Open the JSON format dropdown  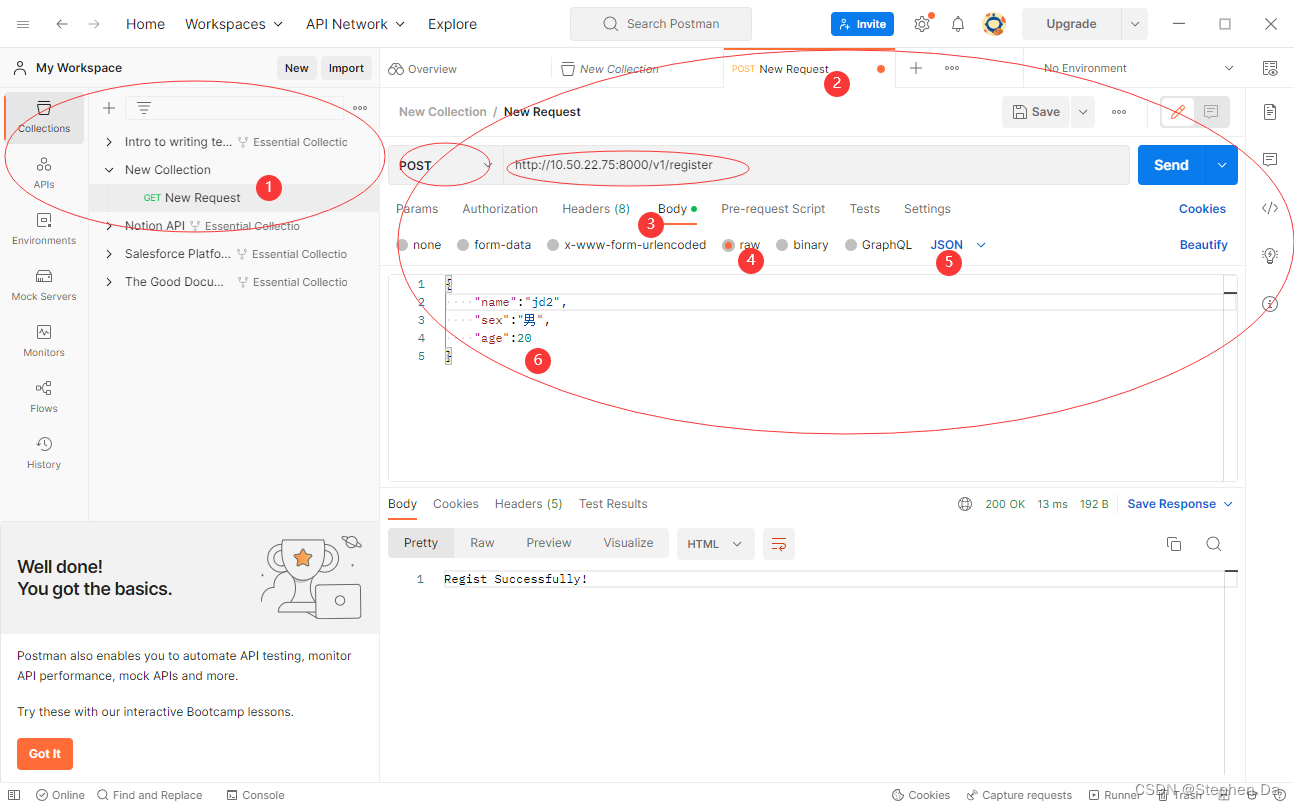(958, 245)
